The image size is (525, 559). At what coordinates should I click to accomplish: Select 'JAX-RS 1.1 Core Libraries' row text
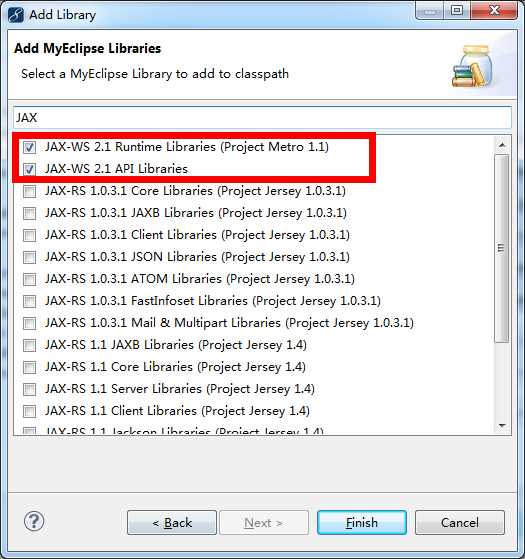tap(175, 367)
